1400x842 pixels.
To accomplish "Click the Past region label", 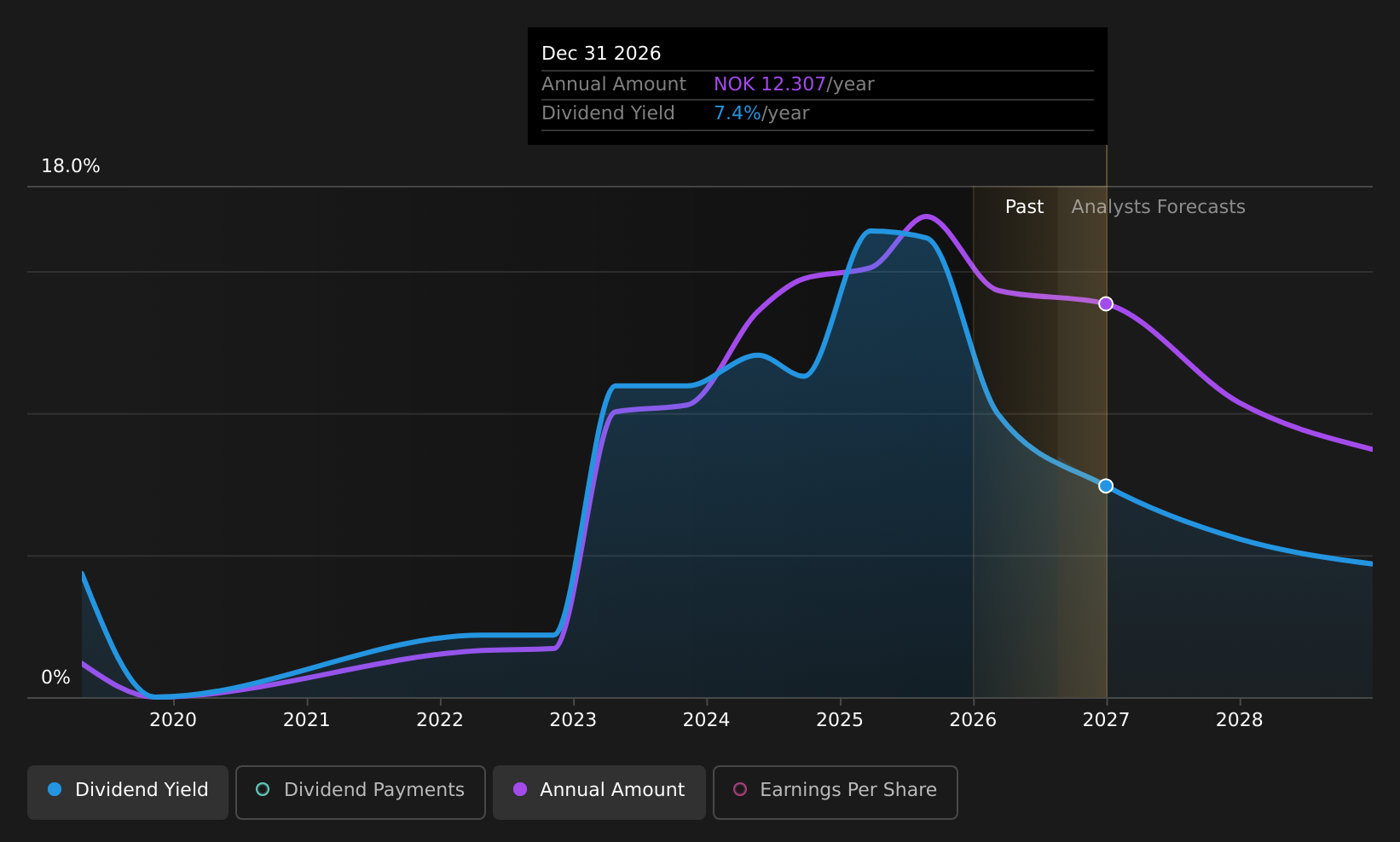I will point(1024,207).
